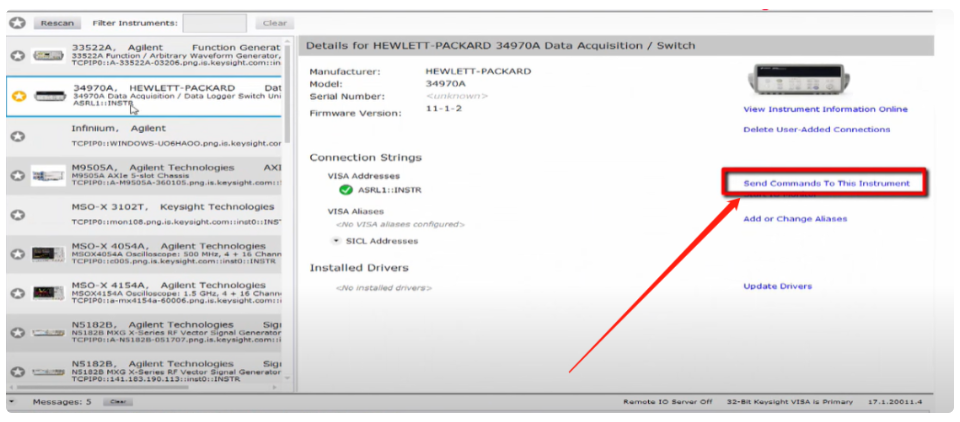Image resolution: width=960 pixels, height=422 pixels.
Task: Select the 33522A Agilent Function Generator entry
Action: point(144,56)
